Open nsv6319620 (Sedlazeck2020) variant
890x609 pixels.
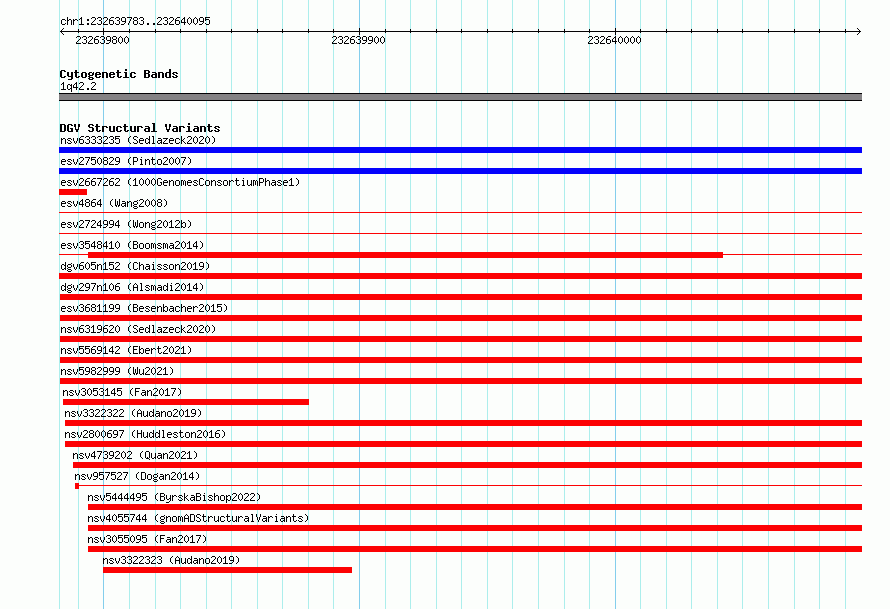pos(138,329)
